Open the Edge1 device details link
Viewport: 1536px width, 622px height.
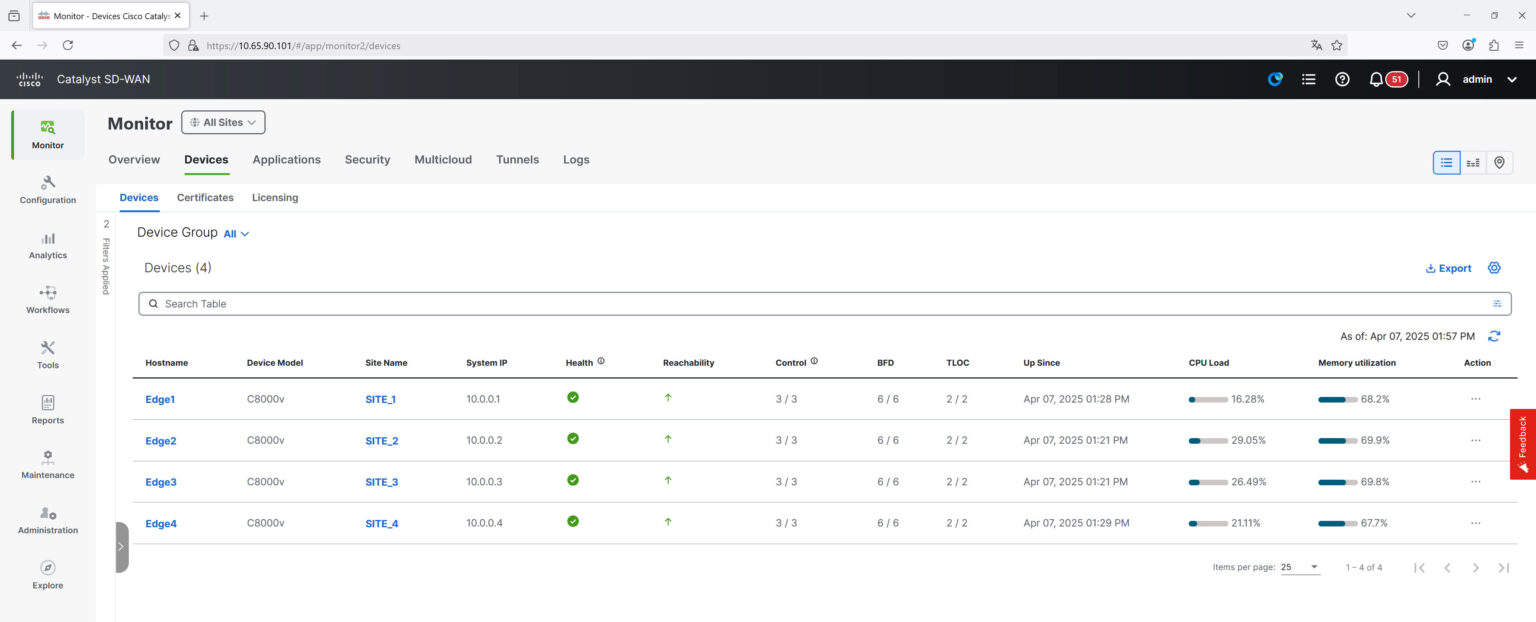tap(160, 398)
